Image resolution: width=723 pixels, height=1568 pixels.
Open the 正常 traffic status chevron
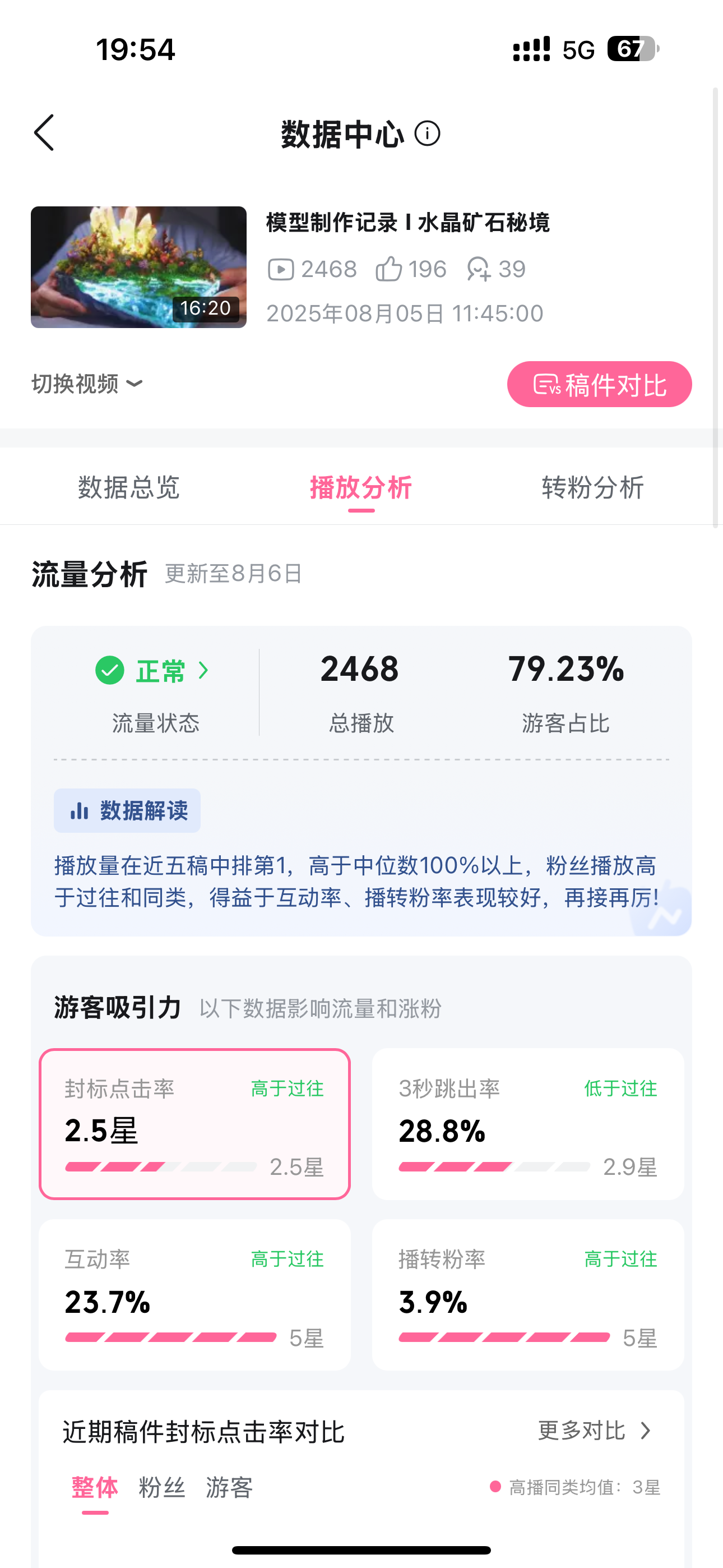[204, 670]
